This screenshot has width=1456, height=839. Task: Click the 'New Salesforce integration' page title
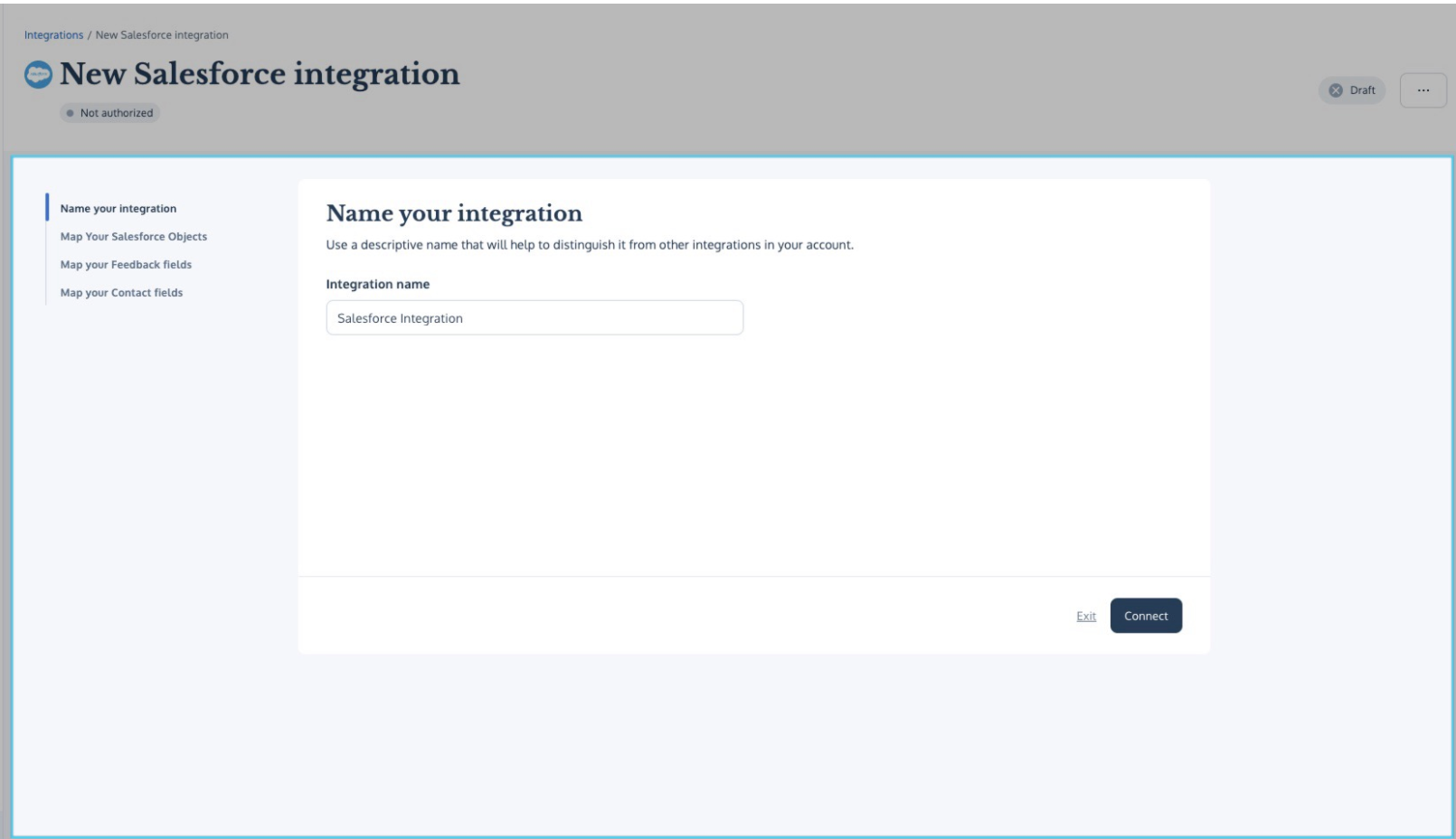(x=260, y=74)
